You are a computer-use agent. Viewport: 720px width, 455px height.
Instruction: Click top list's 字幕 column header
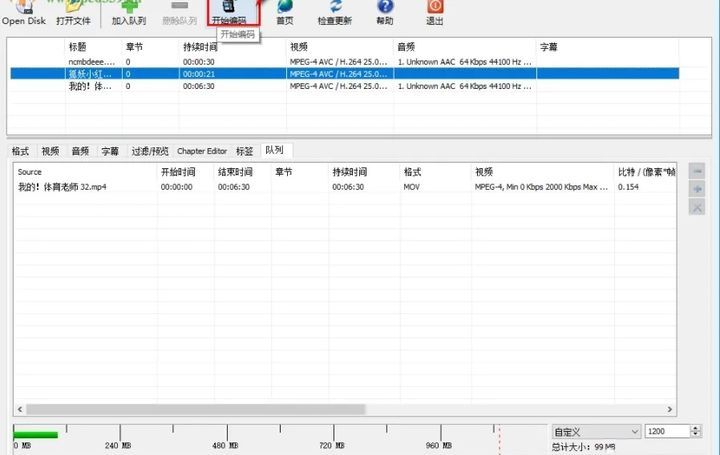548,47
